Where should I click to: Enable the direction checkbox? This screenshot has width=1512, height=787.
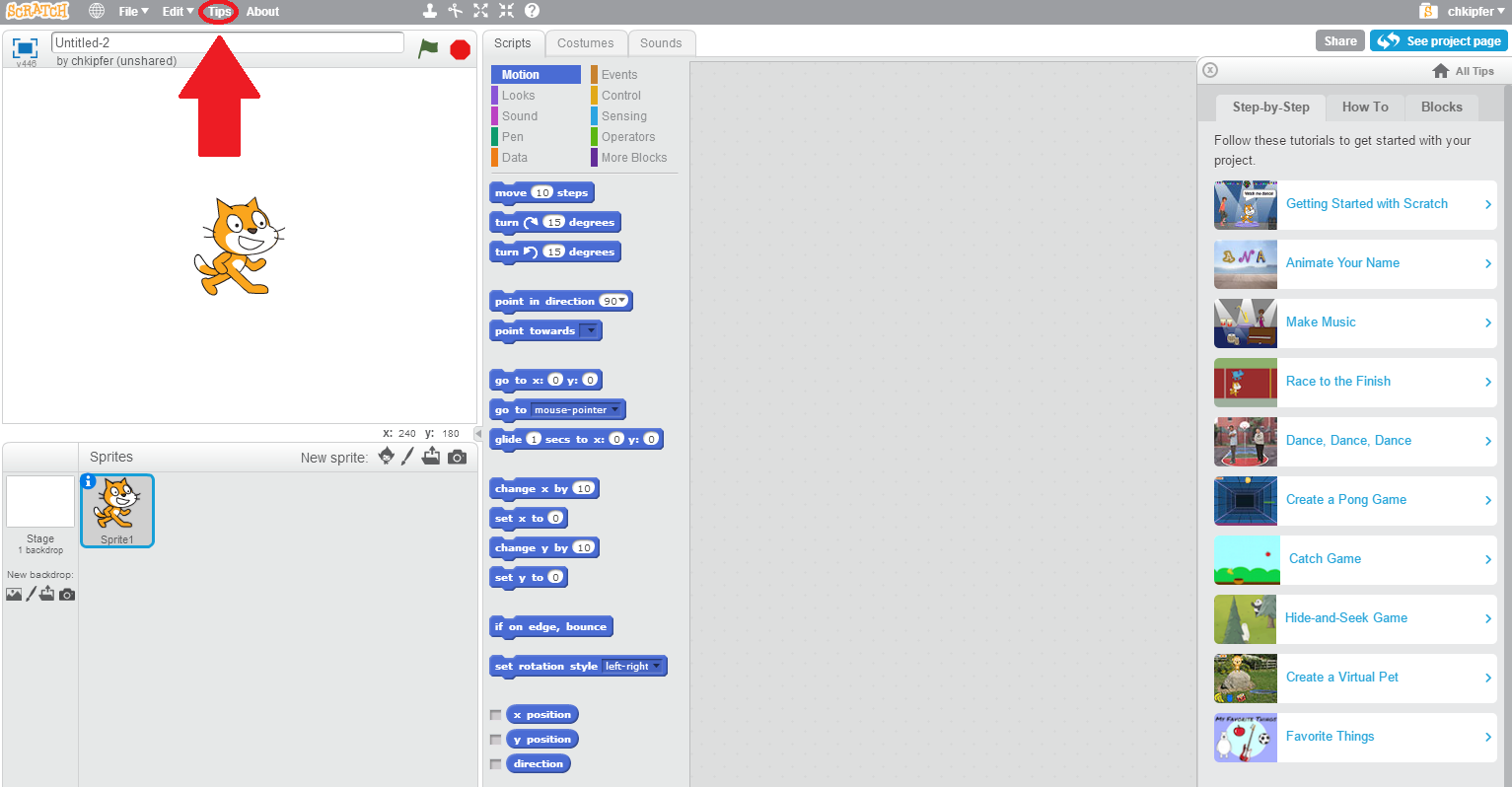pyautogui.click(x=495, y=764)
